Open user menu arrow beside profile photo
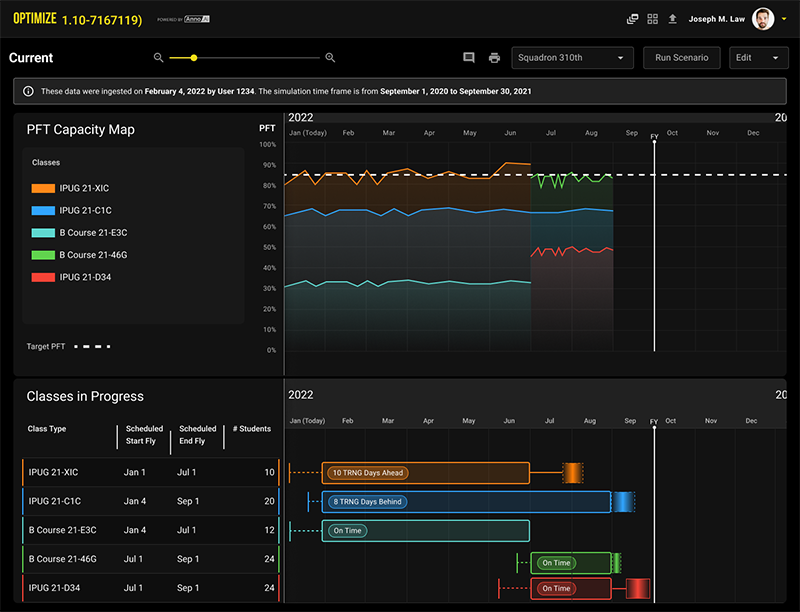This screenshot has height=612, width=800. (783, 19)
